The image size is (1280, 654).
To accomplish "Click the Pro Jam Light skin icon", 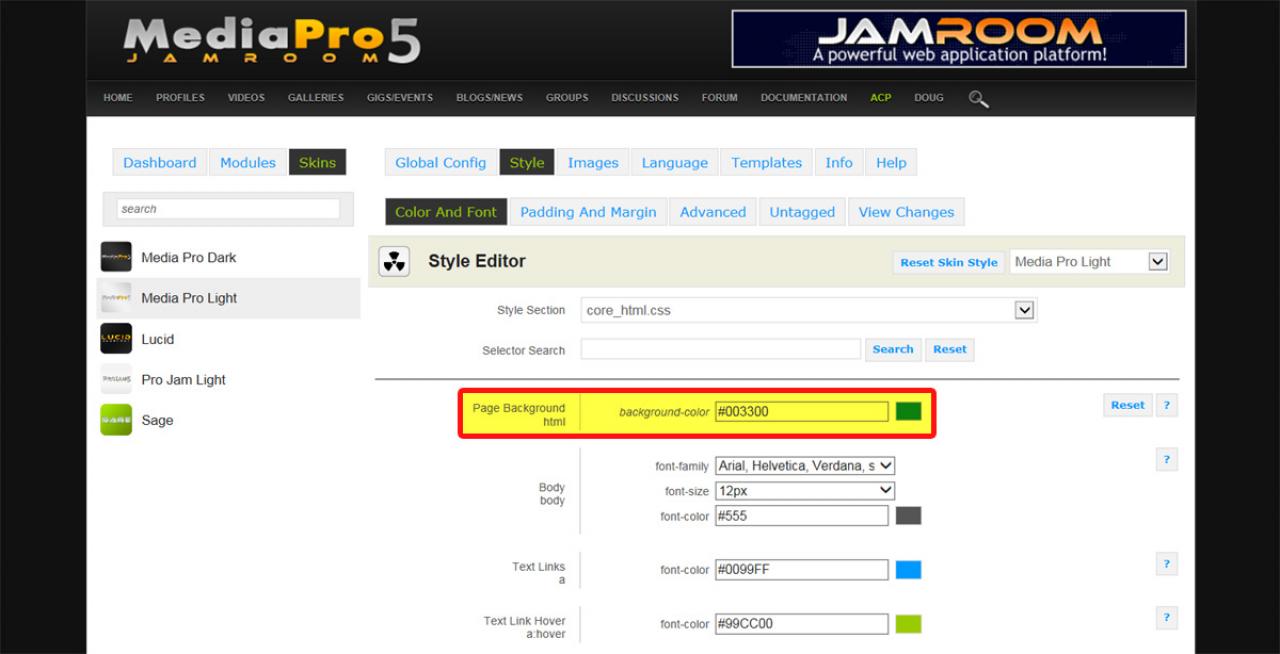I will tap(116, 380).
